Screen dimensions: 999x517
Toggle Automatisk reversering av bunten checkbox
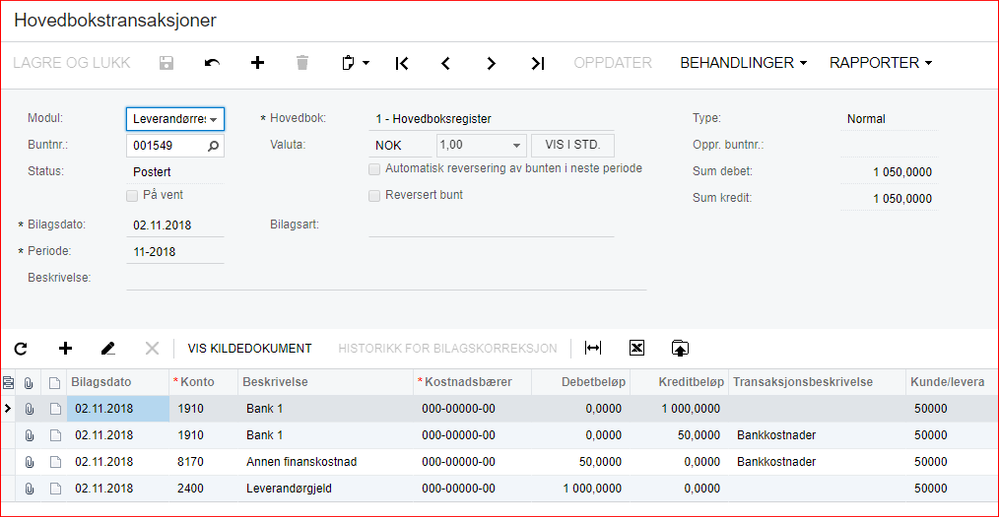point(374,169)
